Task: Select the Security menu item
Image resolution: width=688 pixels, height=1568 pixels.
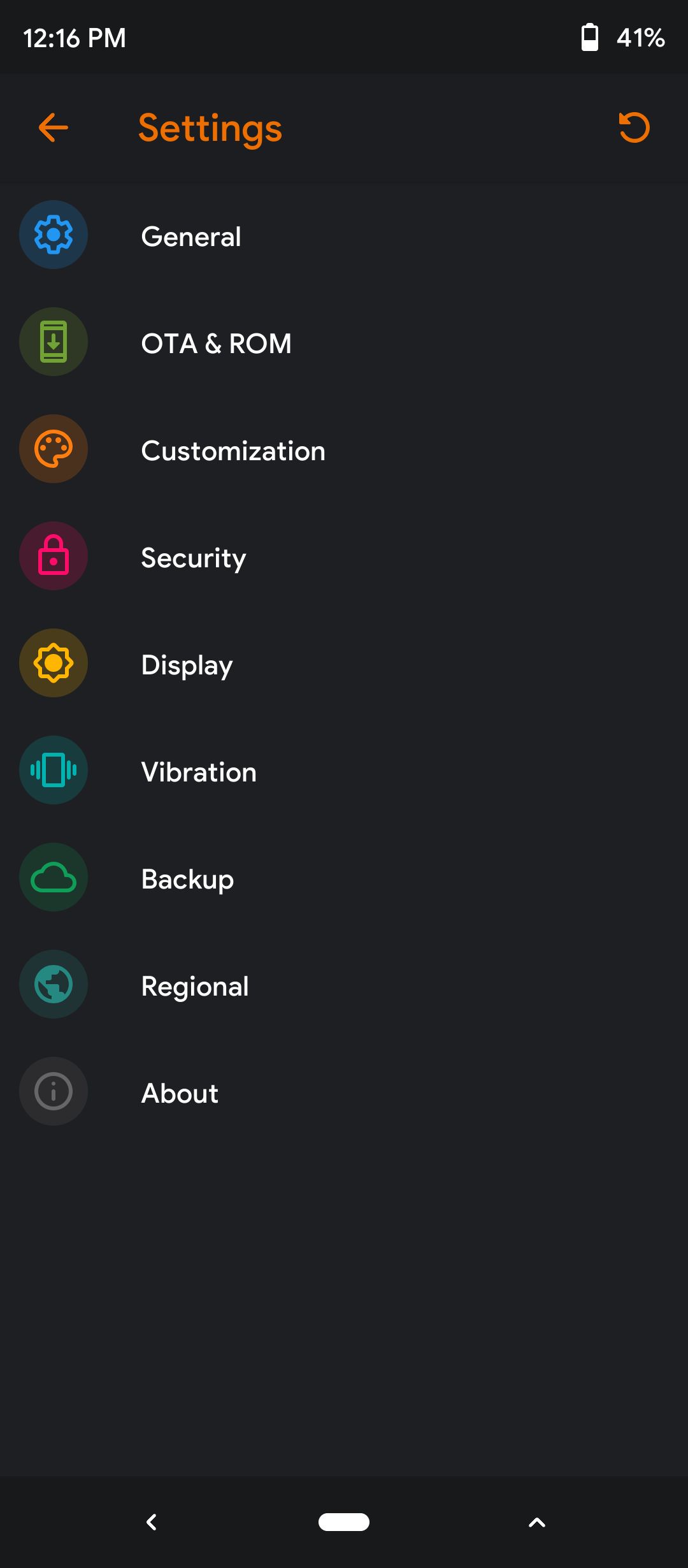Action: coord(193,558)
